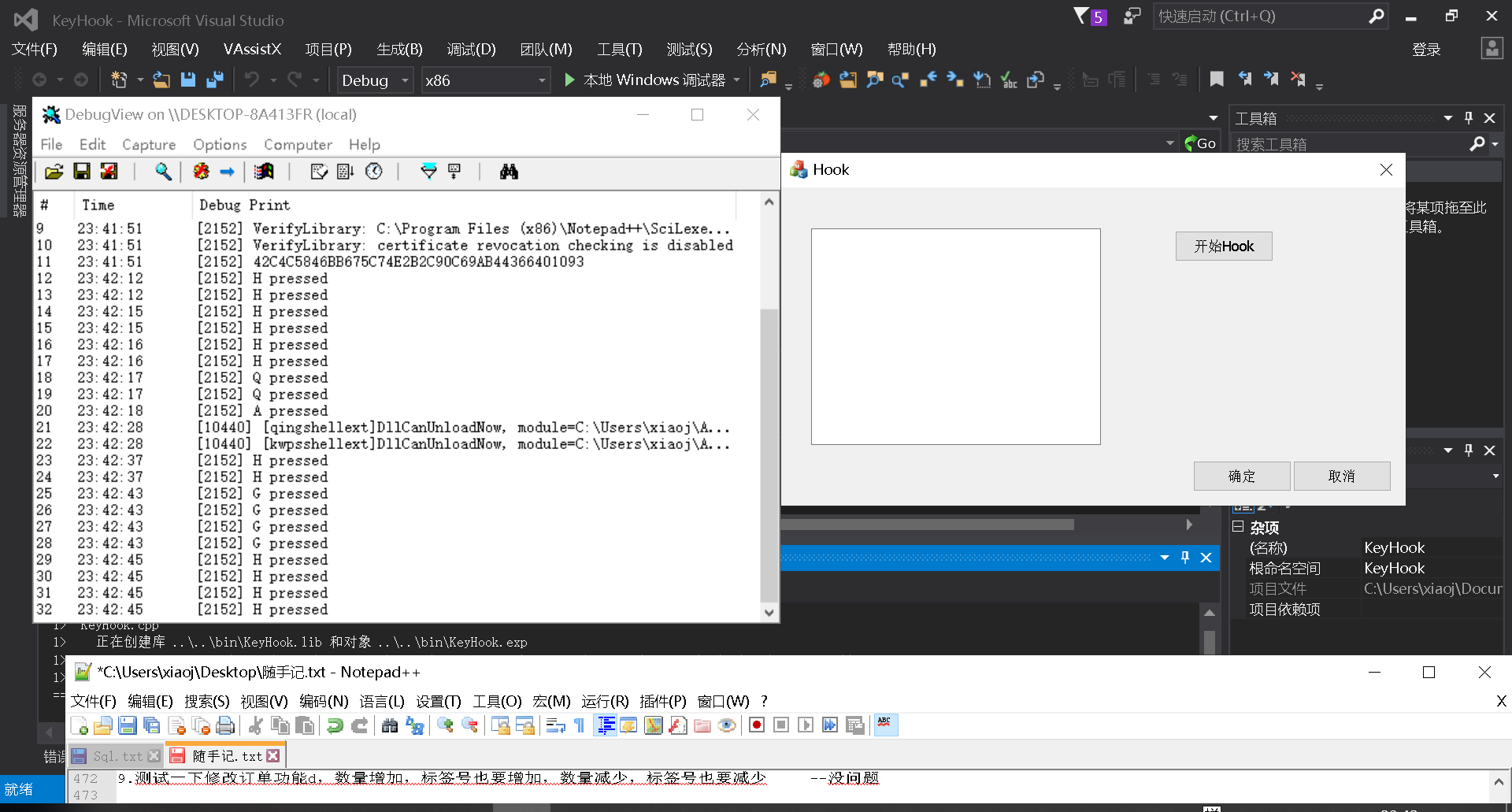Click highlight icon next to DebugView filter

coord(454,172)
